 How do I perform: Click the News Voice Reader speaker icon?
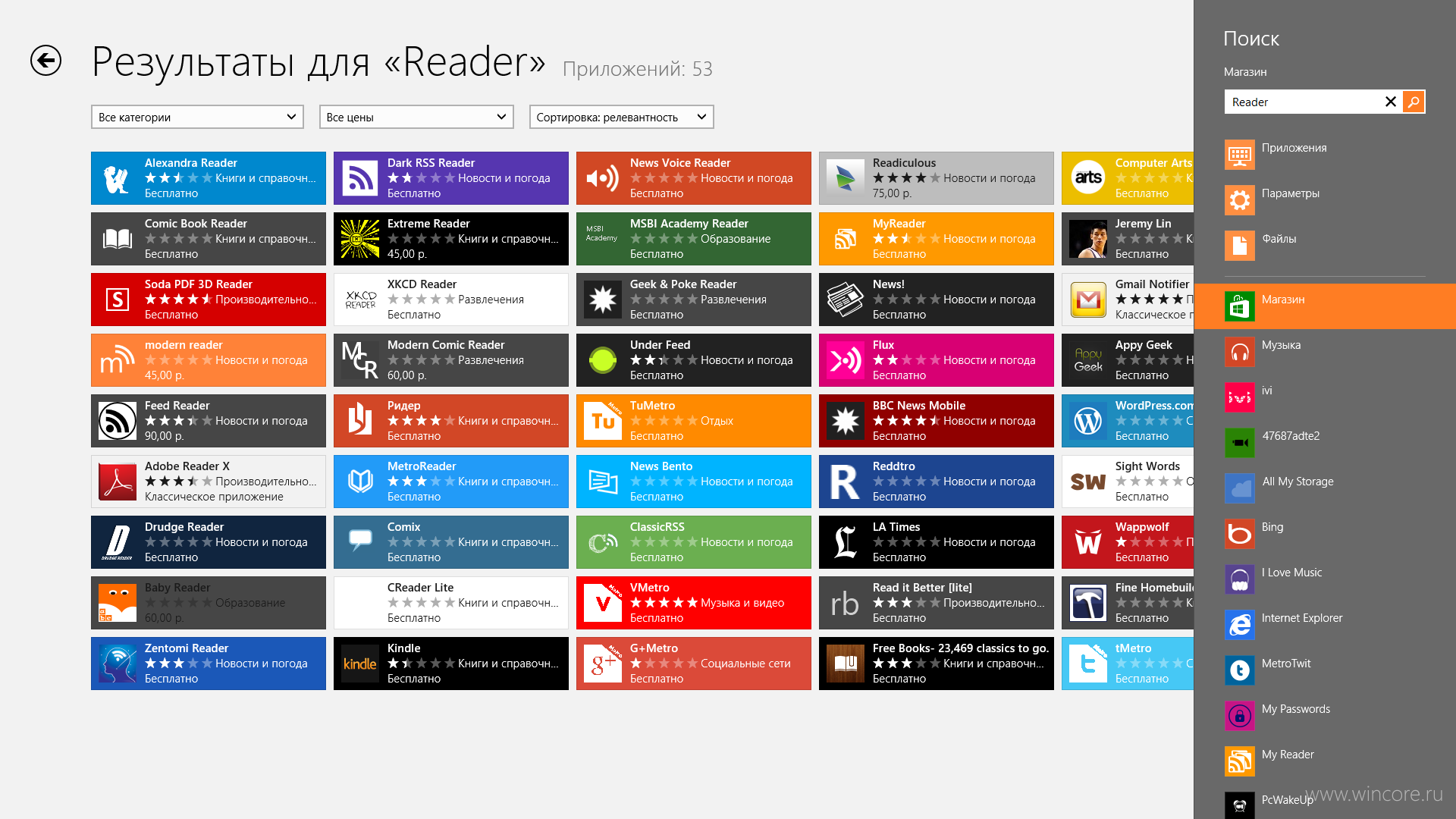point(603,178)
